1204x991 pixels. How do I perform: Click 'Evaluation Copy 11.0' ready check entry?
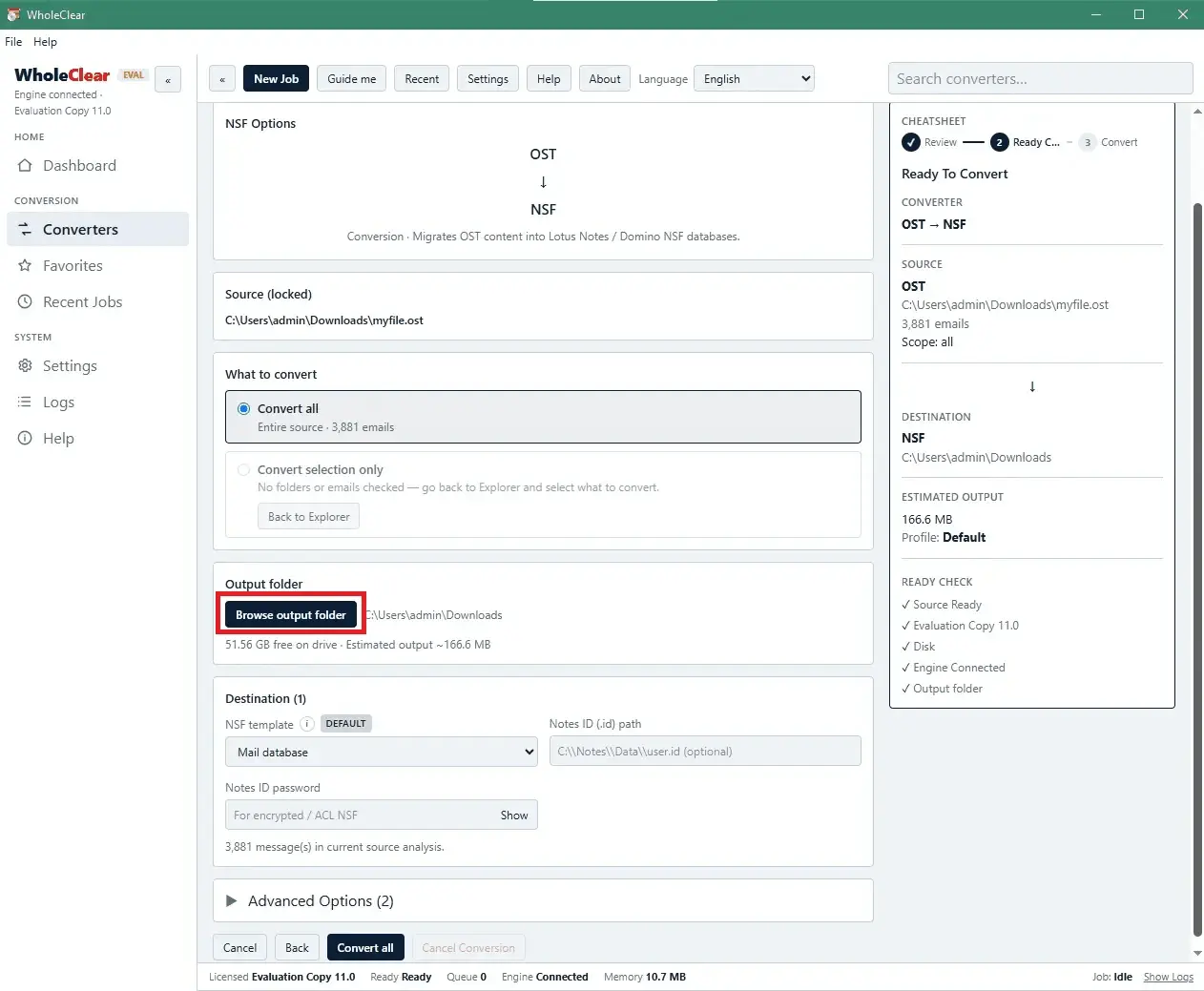(960, 626)
